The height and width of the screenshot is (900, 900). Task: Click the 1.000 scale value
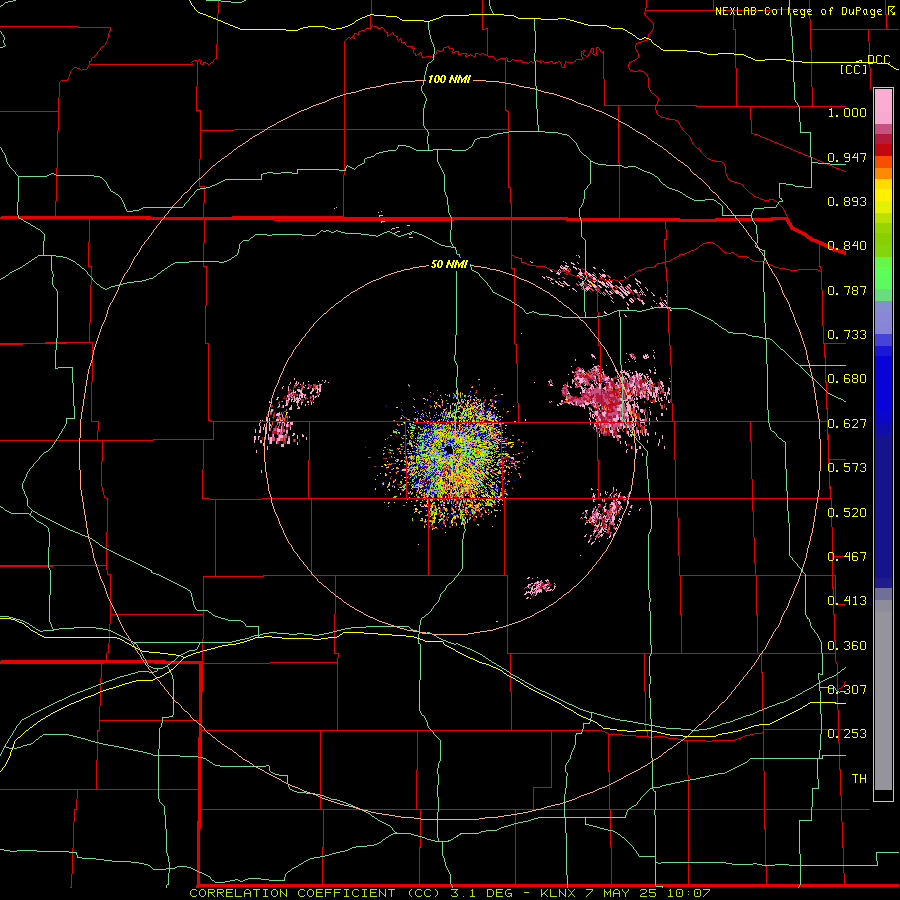tap(847, 112)
